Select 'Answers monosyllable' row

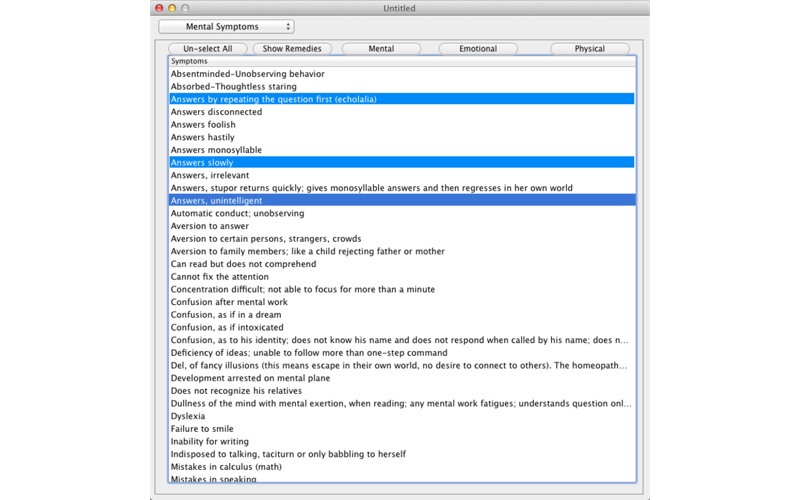(x=402, y=149)
